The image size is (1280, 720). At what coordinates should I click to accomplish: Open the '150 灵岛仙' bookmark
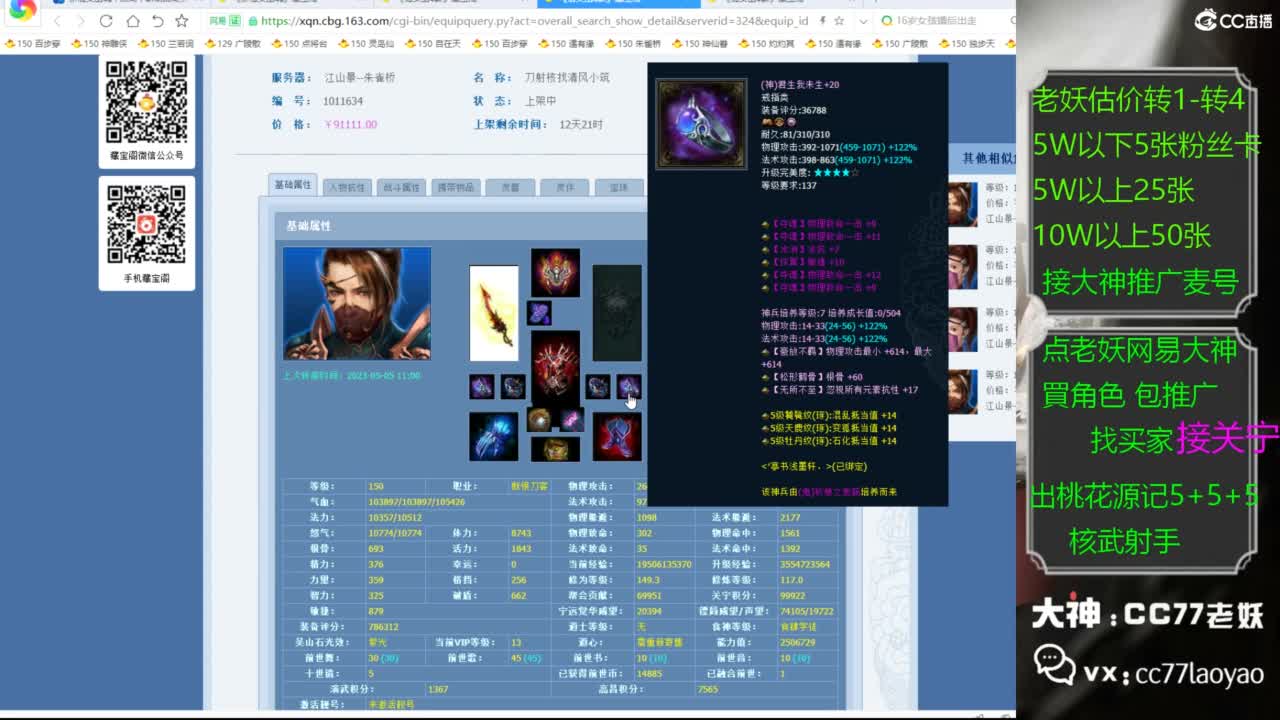click(366, 44)
